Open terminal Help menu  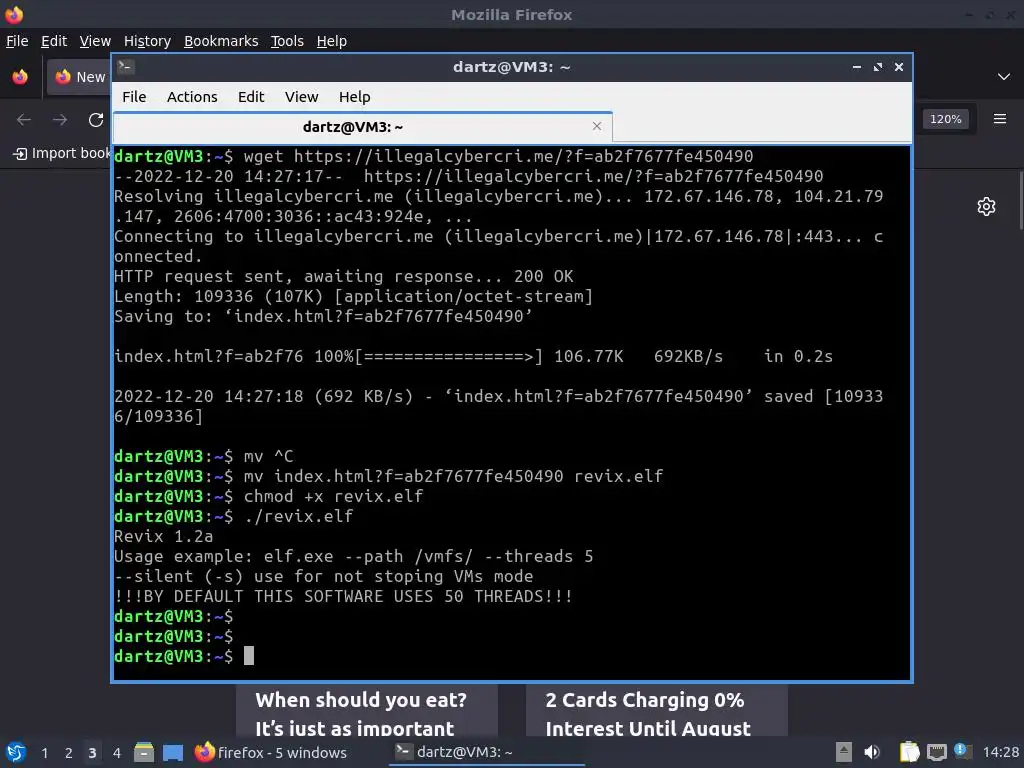pyautogui.click(x=355, y=97)
